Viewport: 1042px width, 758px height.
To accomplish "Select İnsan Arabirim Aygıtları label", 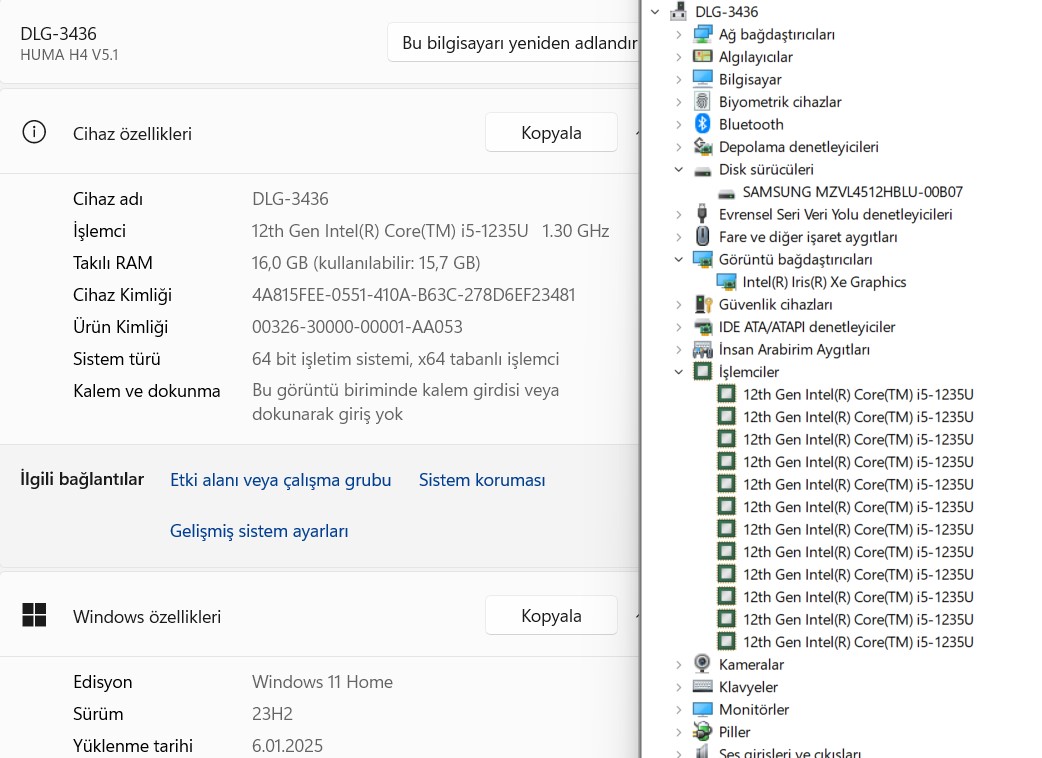I will (x=794, y=349).
